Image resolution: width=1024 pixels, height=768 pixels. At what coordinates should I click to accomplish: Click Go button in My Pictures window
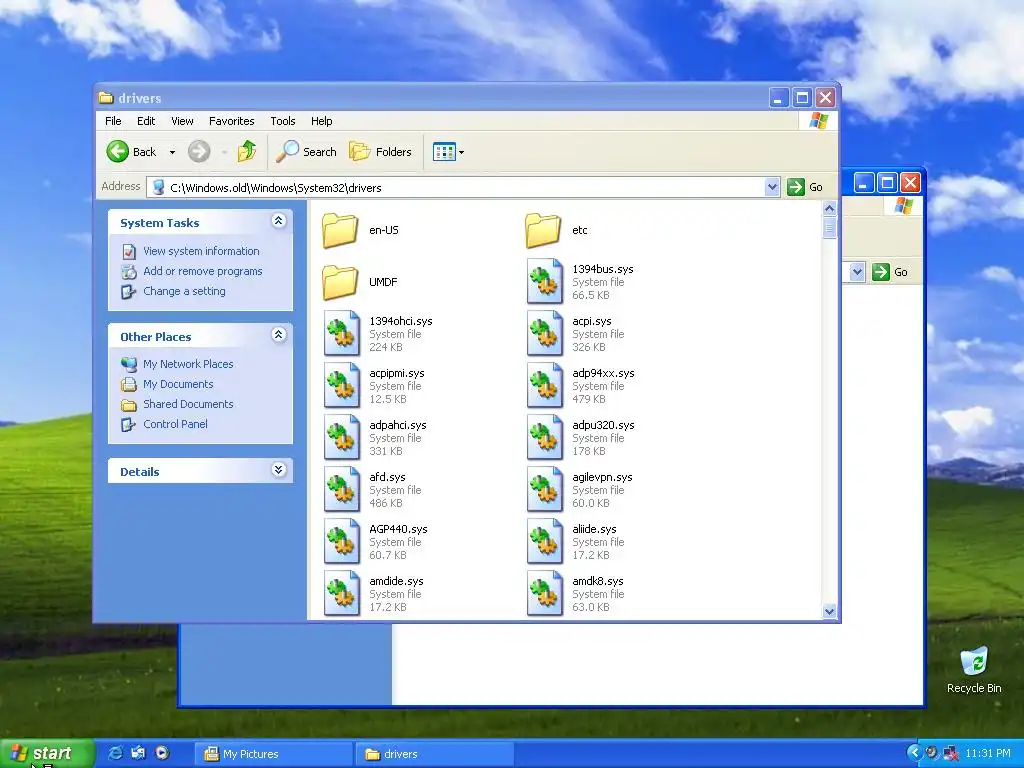coord(890,272)
